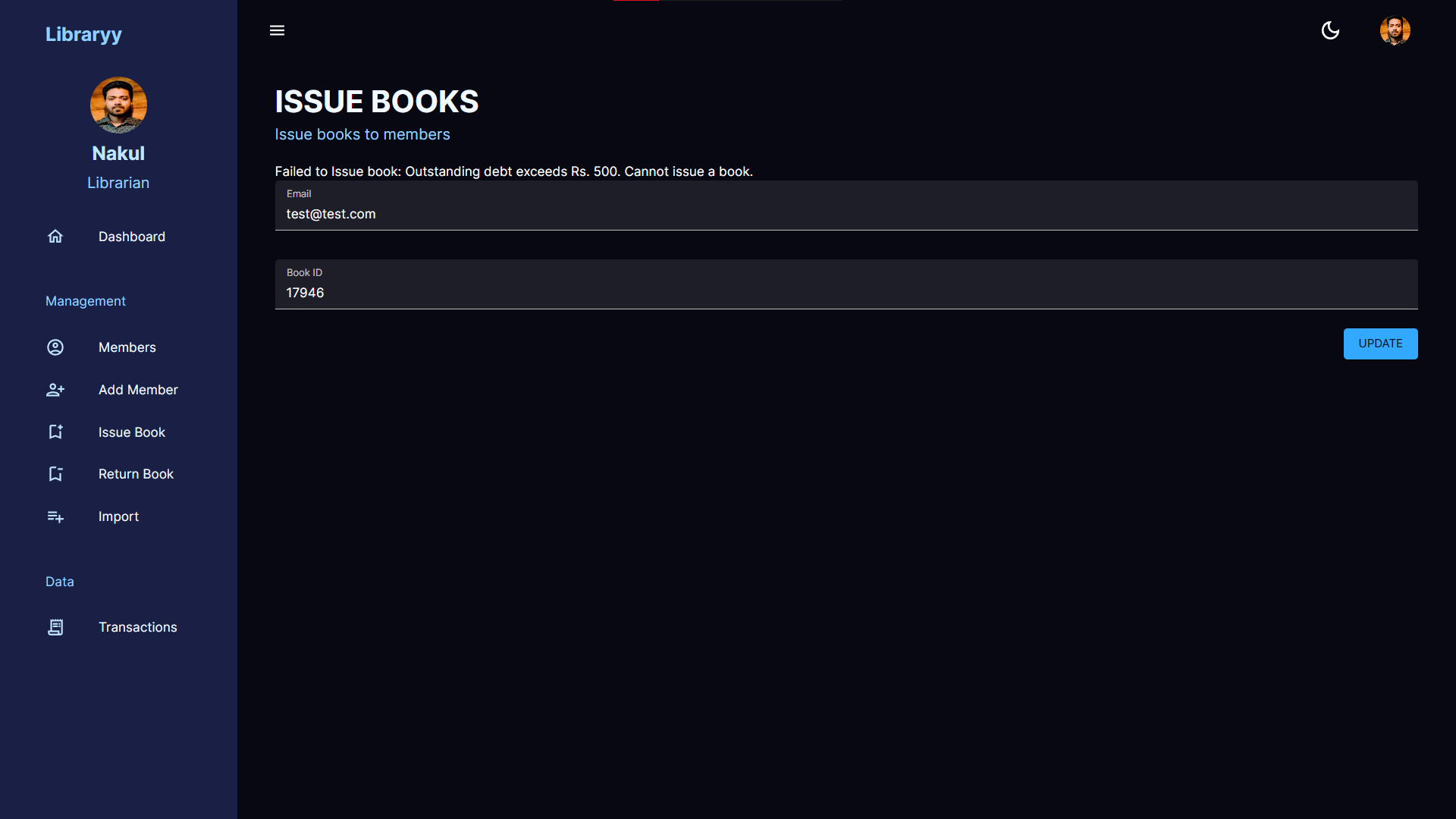Focus the Book ID input field
Image resolution: width=1456 pixels, height=819 pixels.
click(x=846, y=293)
